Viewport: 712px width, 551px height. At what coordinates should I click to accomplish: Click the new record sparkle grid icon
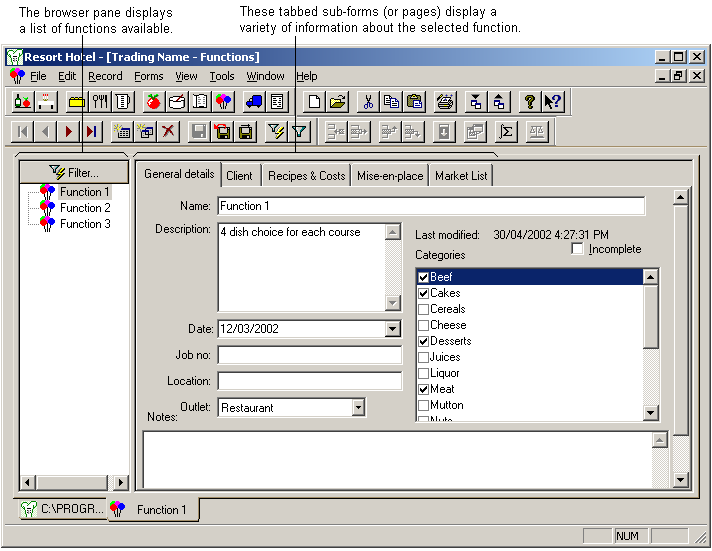pyautogui.click(x=122, y=132)
